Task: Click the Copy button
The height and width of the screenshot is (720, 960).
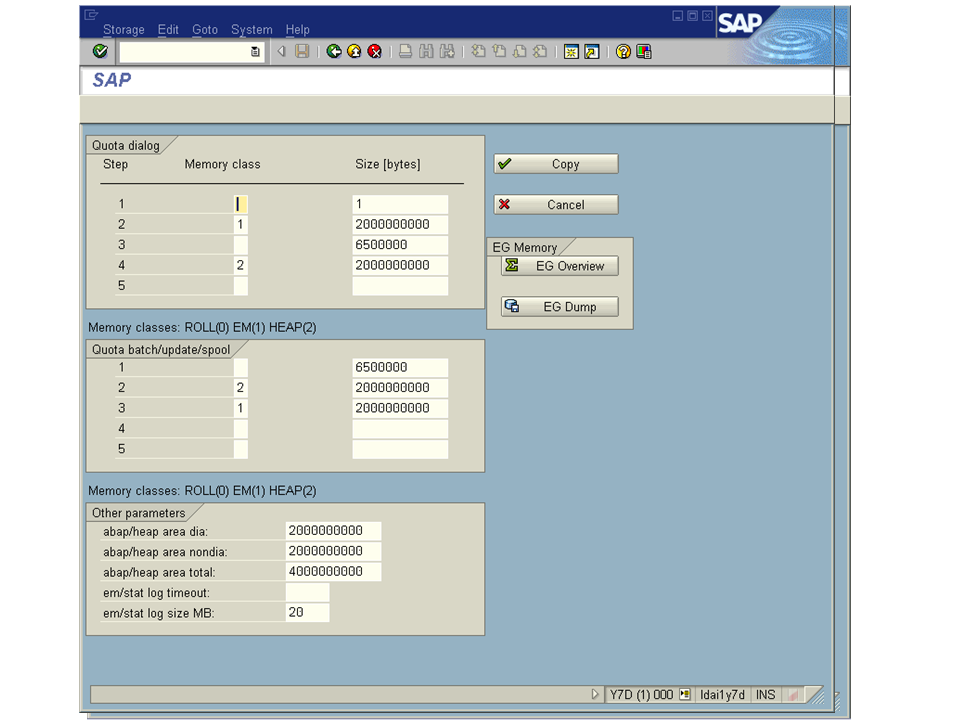Action: point(556,164)
